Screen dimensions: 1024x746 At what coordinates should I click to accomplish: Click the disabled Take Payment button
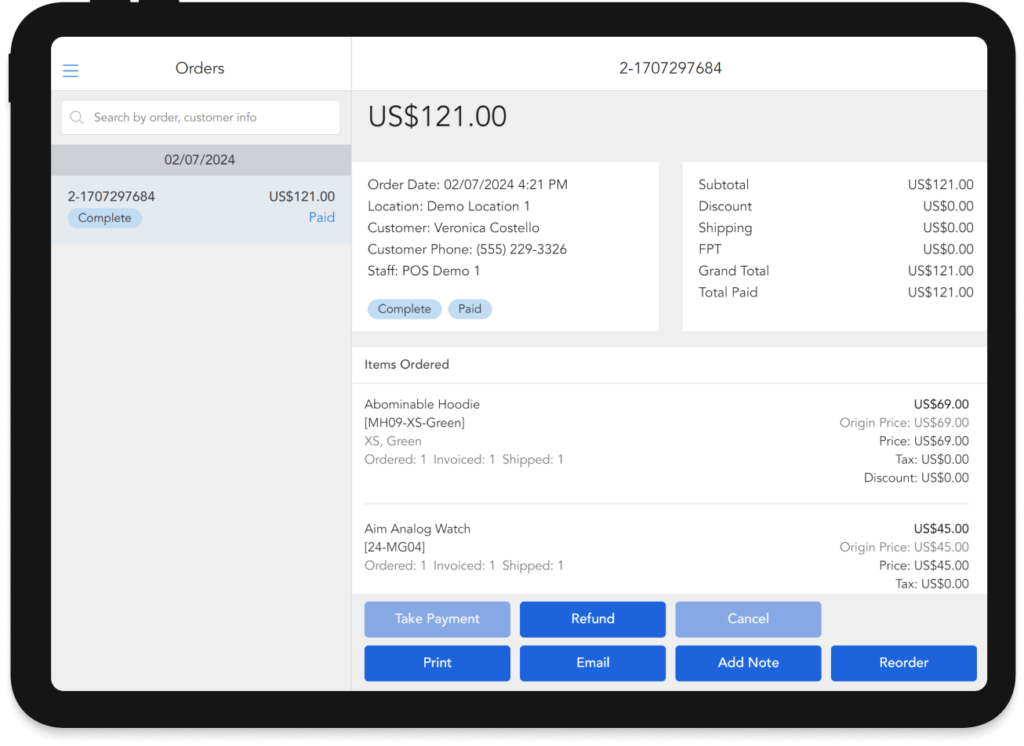click(x=437, y=619)
